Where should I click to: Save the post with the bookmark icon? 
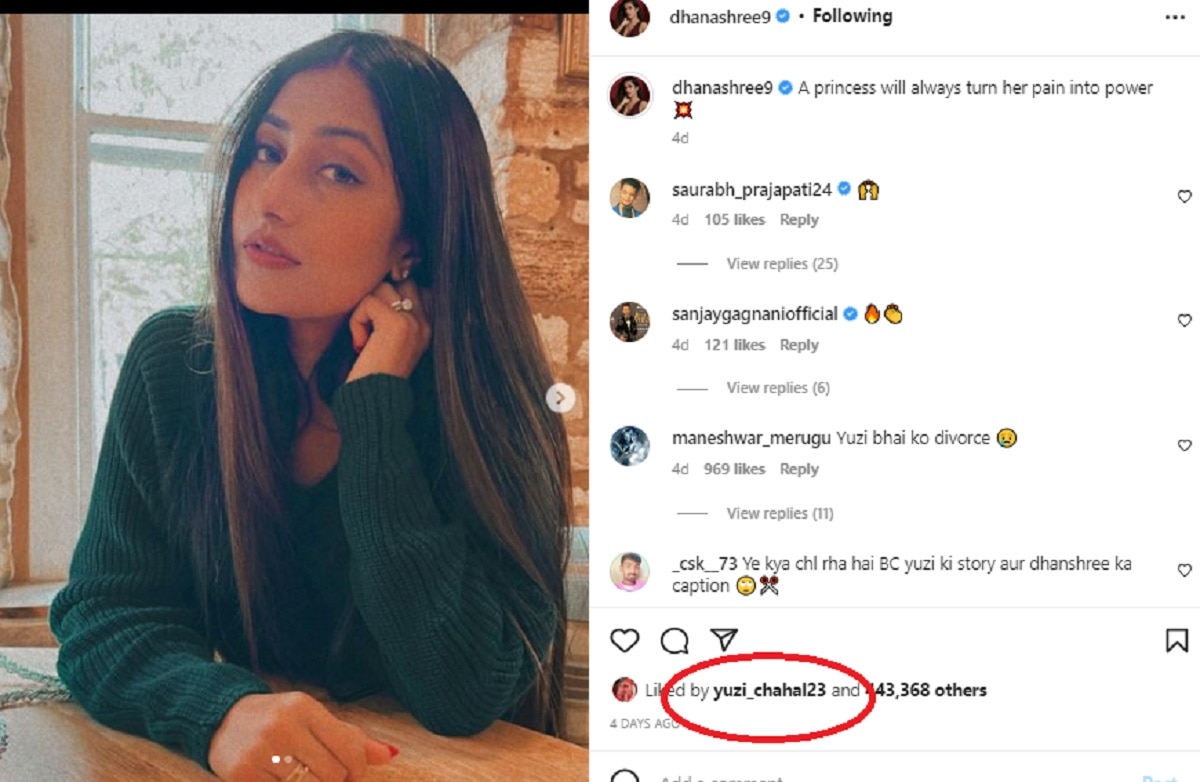coord(1177,641)
